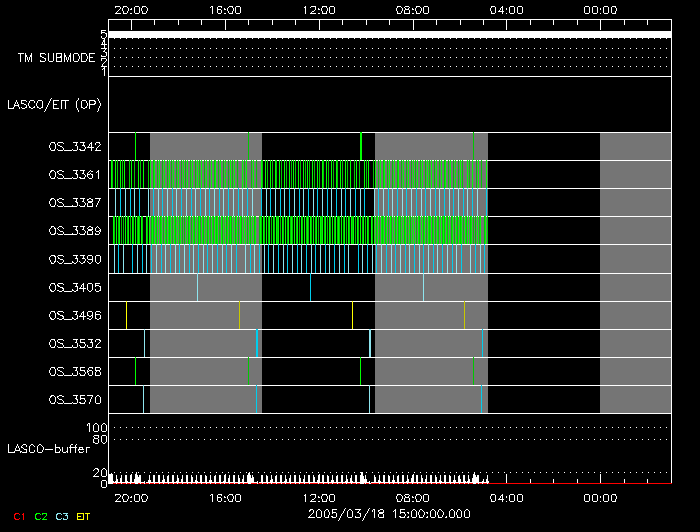Image resolution: width=700 pixels, height=532 pixels.
Task: Select the OS_3496 row label
Action: click(75, 316)
